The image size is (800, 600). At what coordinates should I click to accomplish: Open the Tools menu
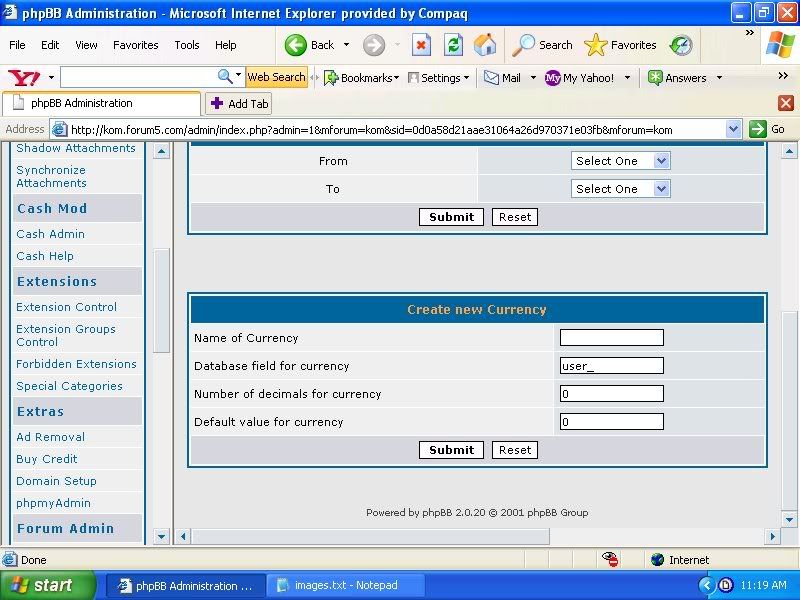tap(187, 45)
